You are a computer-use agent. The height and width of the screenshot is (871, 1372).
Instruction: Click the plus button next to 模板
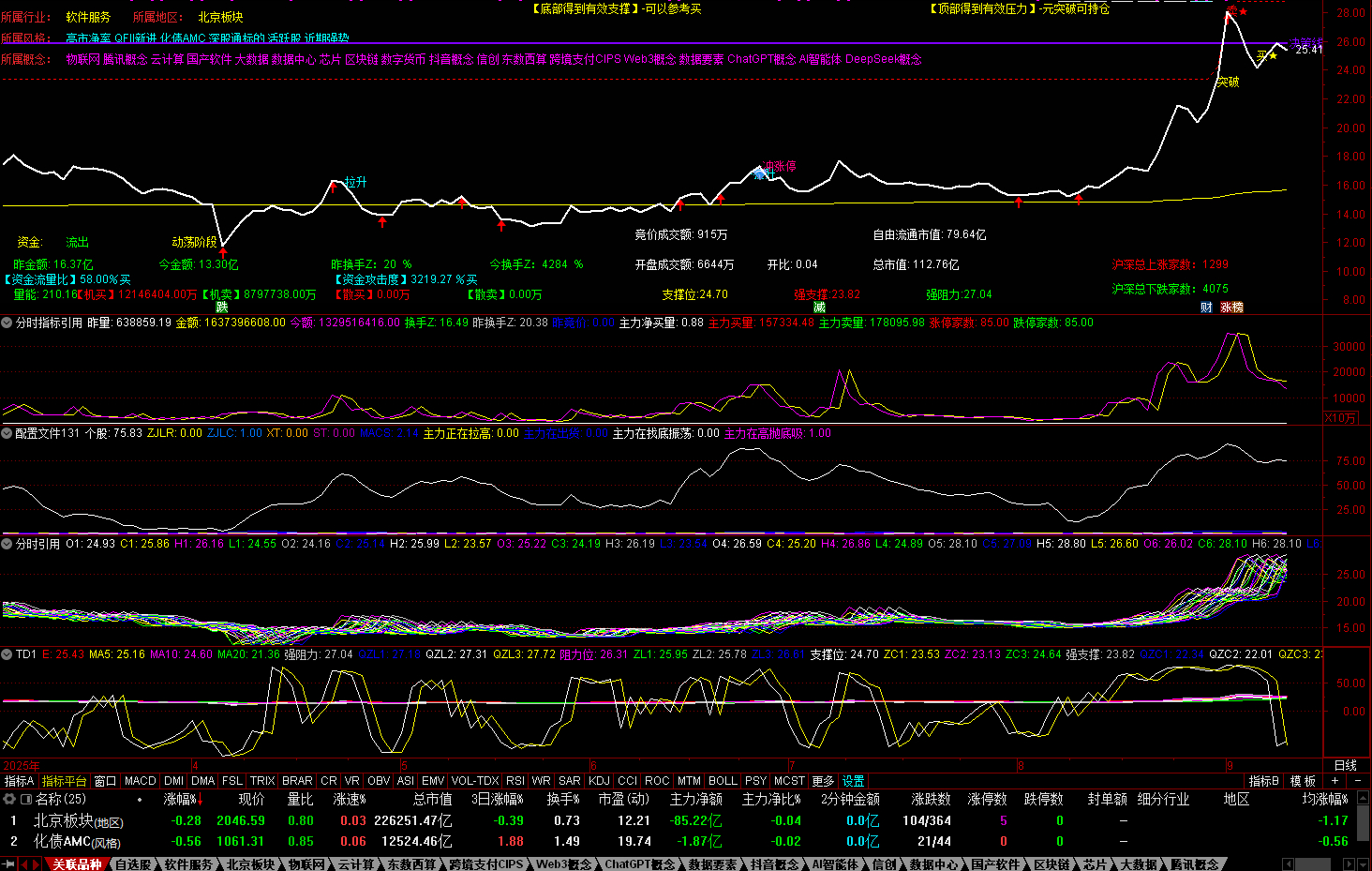point(1335,781)
